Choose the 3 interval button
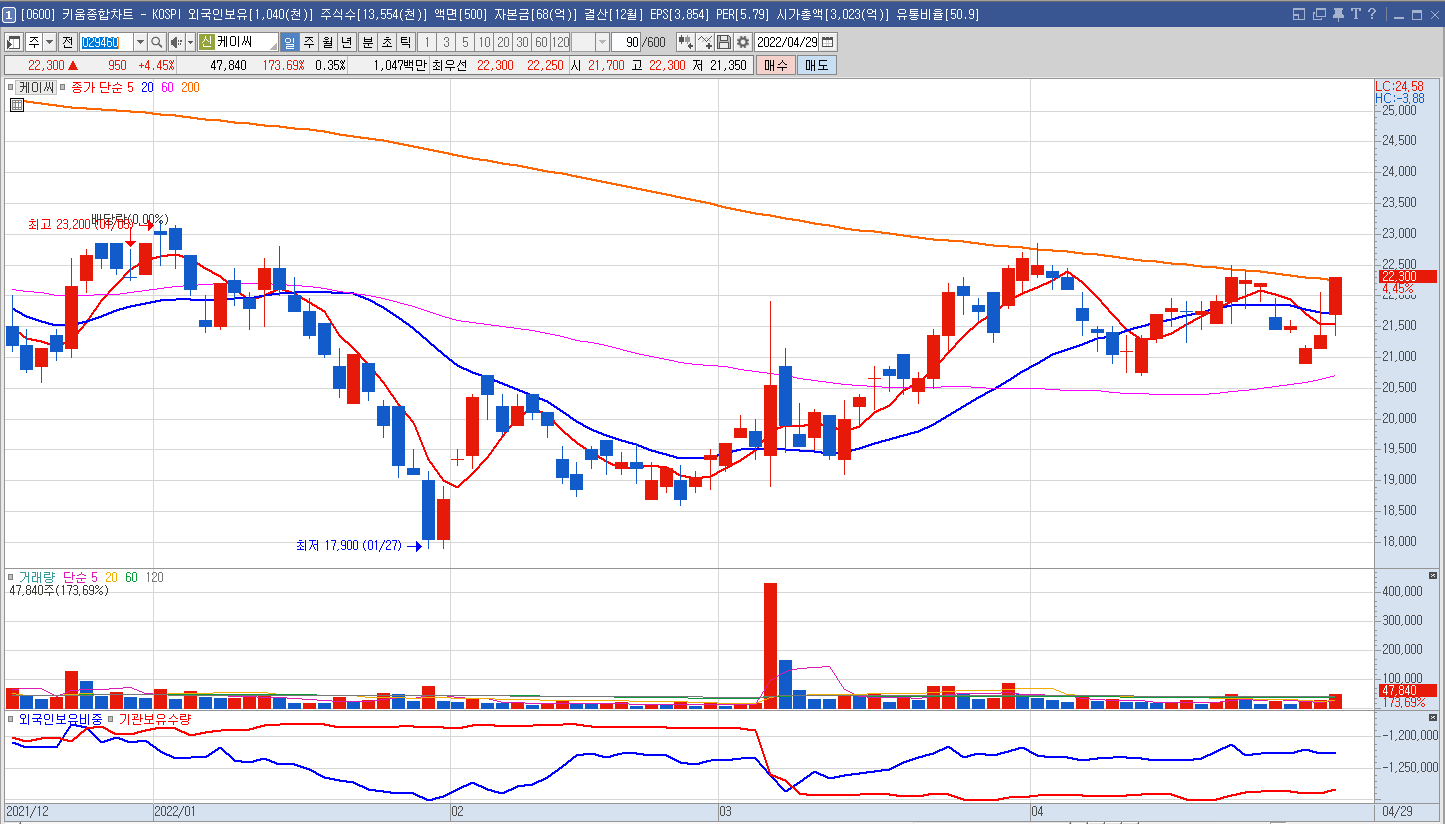 coord(446,42)
